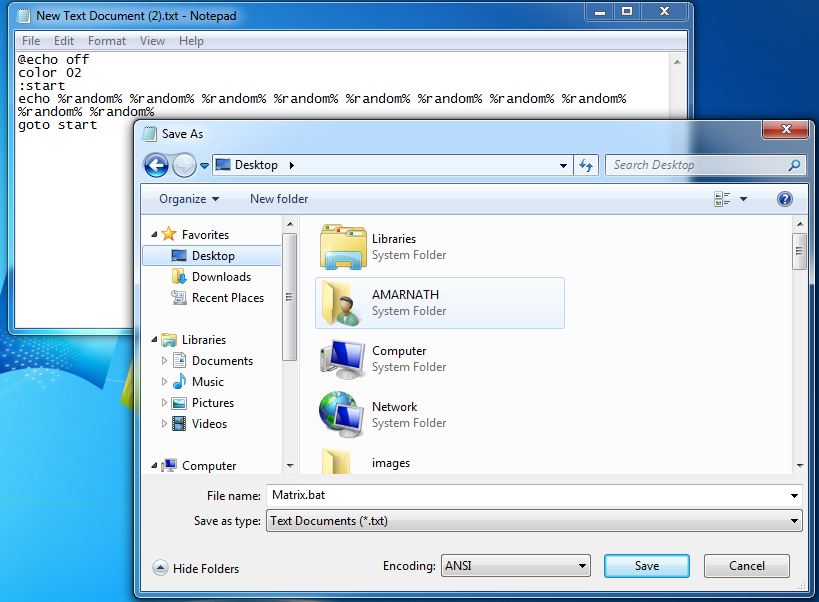Open the Help menu in Notepad
Screen dimensions: 819x602
[191, 41]
